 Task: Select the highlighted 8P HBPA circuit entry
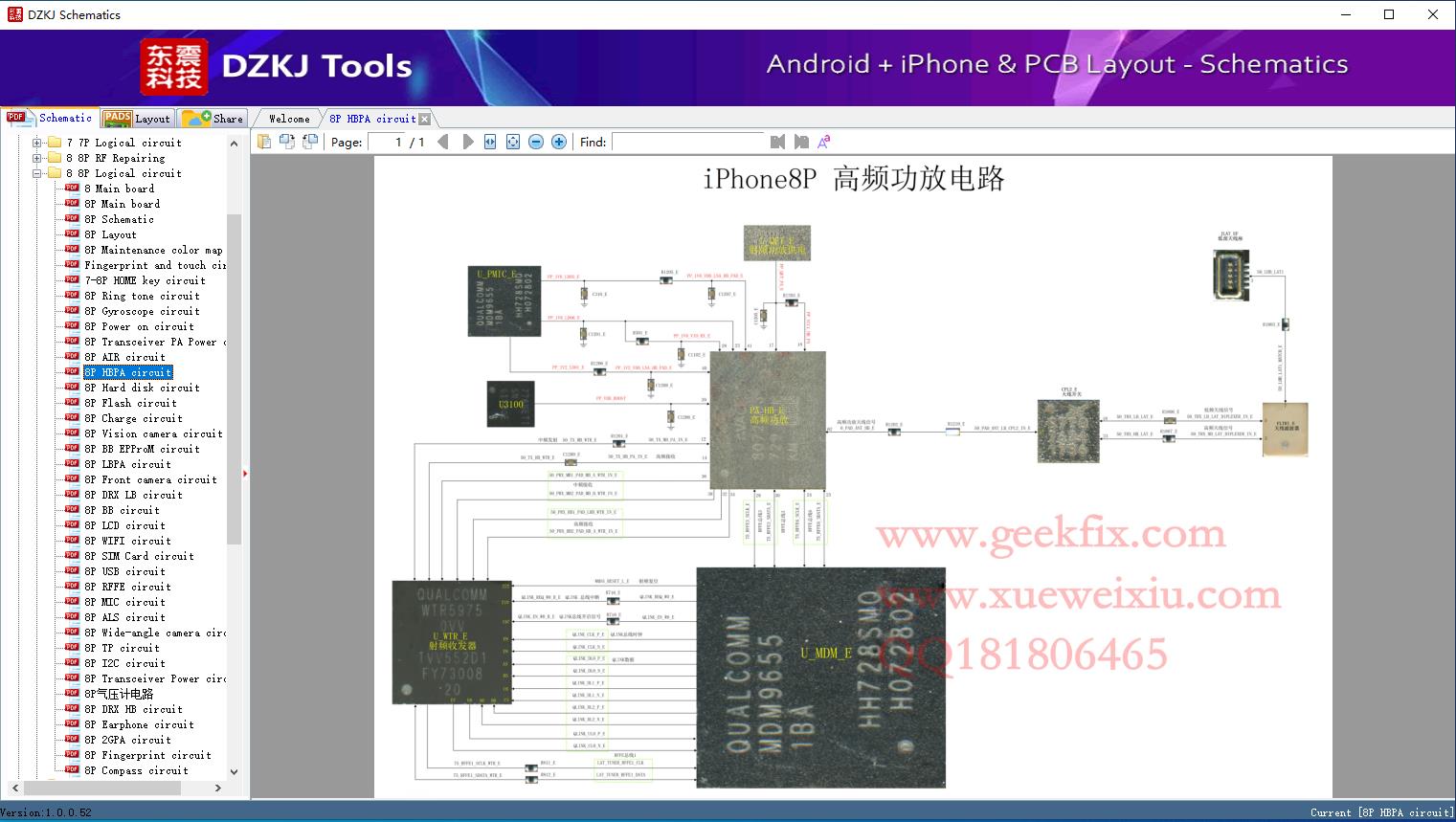pos(127,372)
